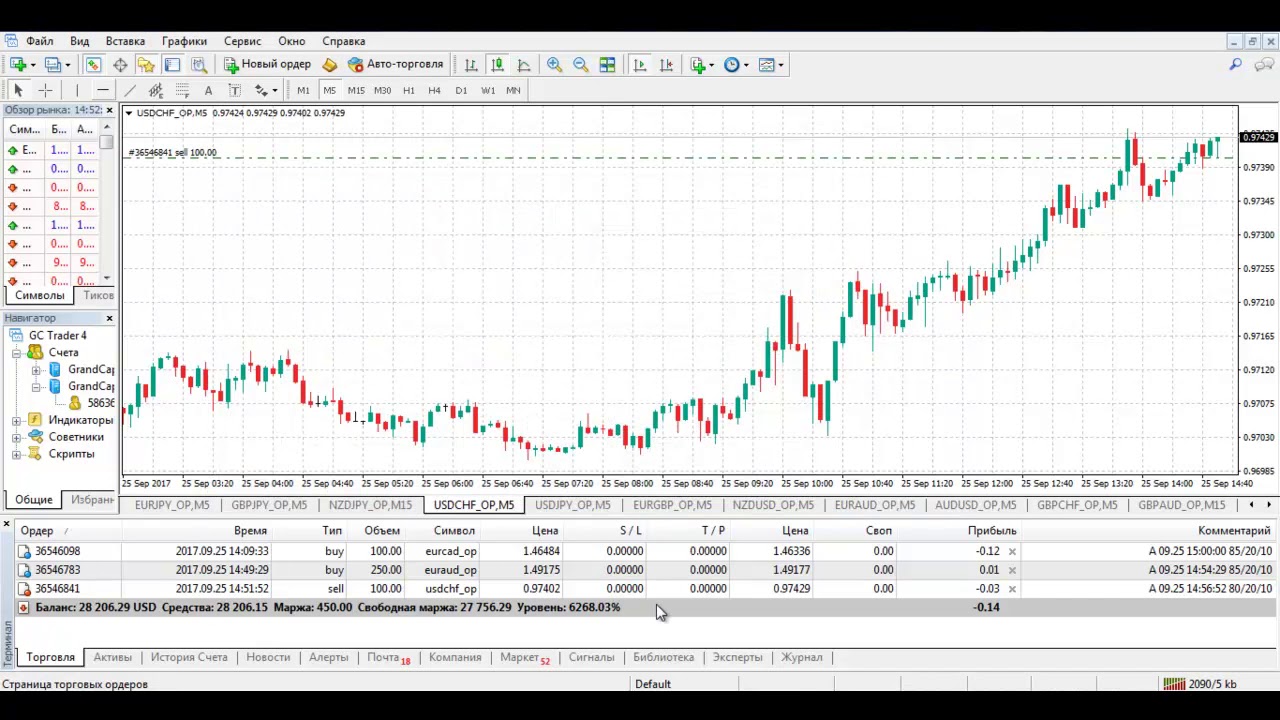The width and height of the screenshot is (1280, 720).
Task: Click connection status 2090/5 kb
Action: [1201, 684]
